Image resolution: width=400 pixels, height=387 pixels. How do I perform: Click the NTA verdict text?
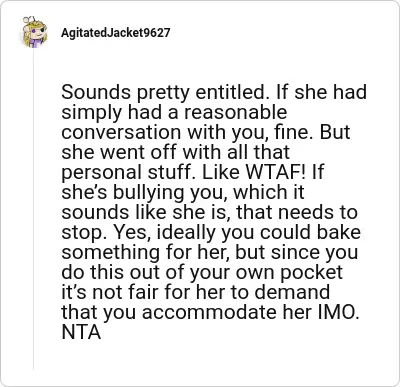click(81, 333)
